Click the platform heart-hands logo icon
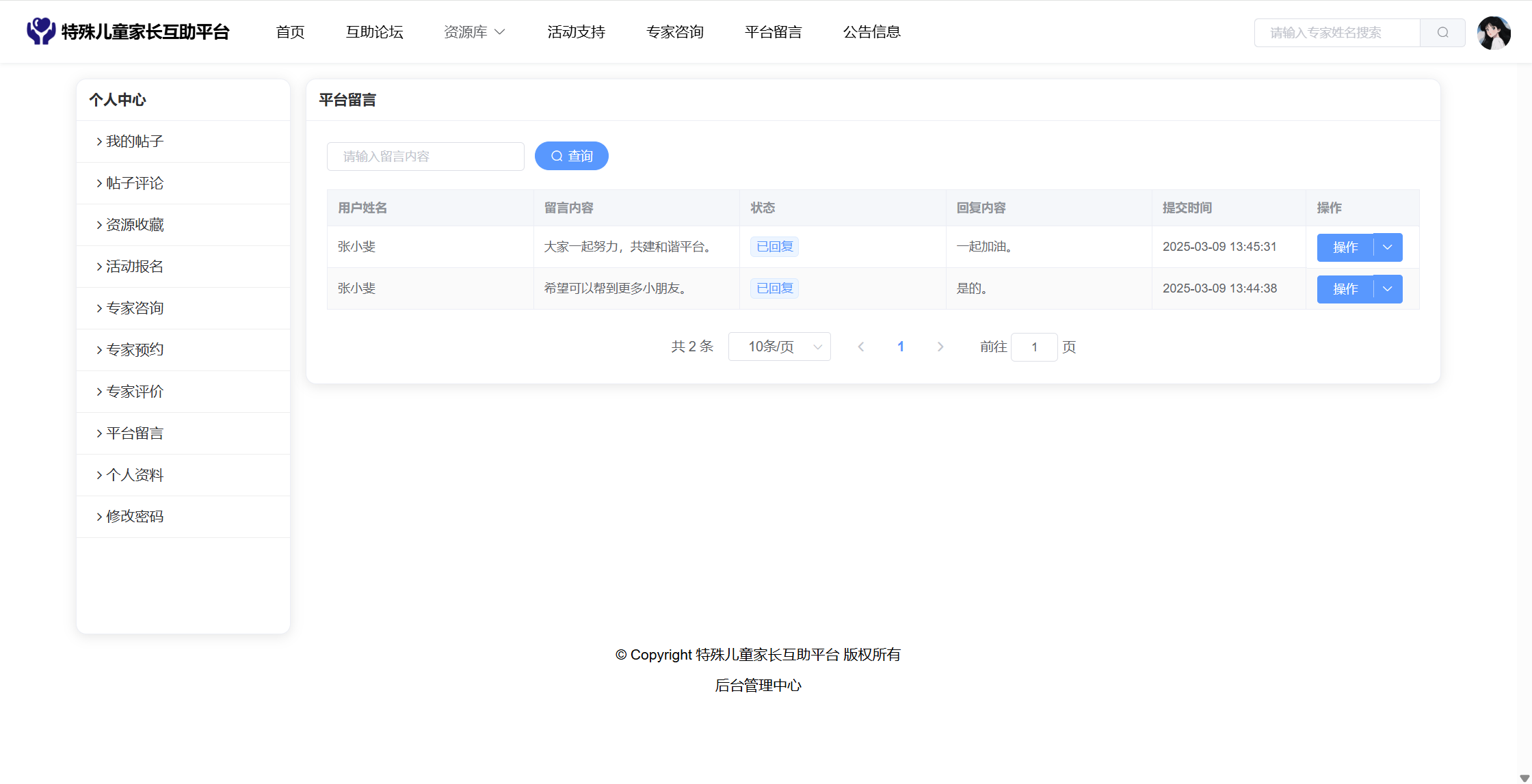Screen dimensions: 1532x784 tap(41, 31)
